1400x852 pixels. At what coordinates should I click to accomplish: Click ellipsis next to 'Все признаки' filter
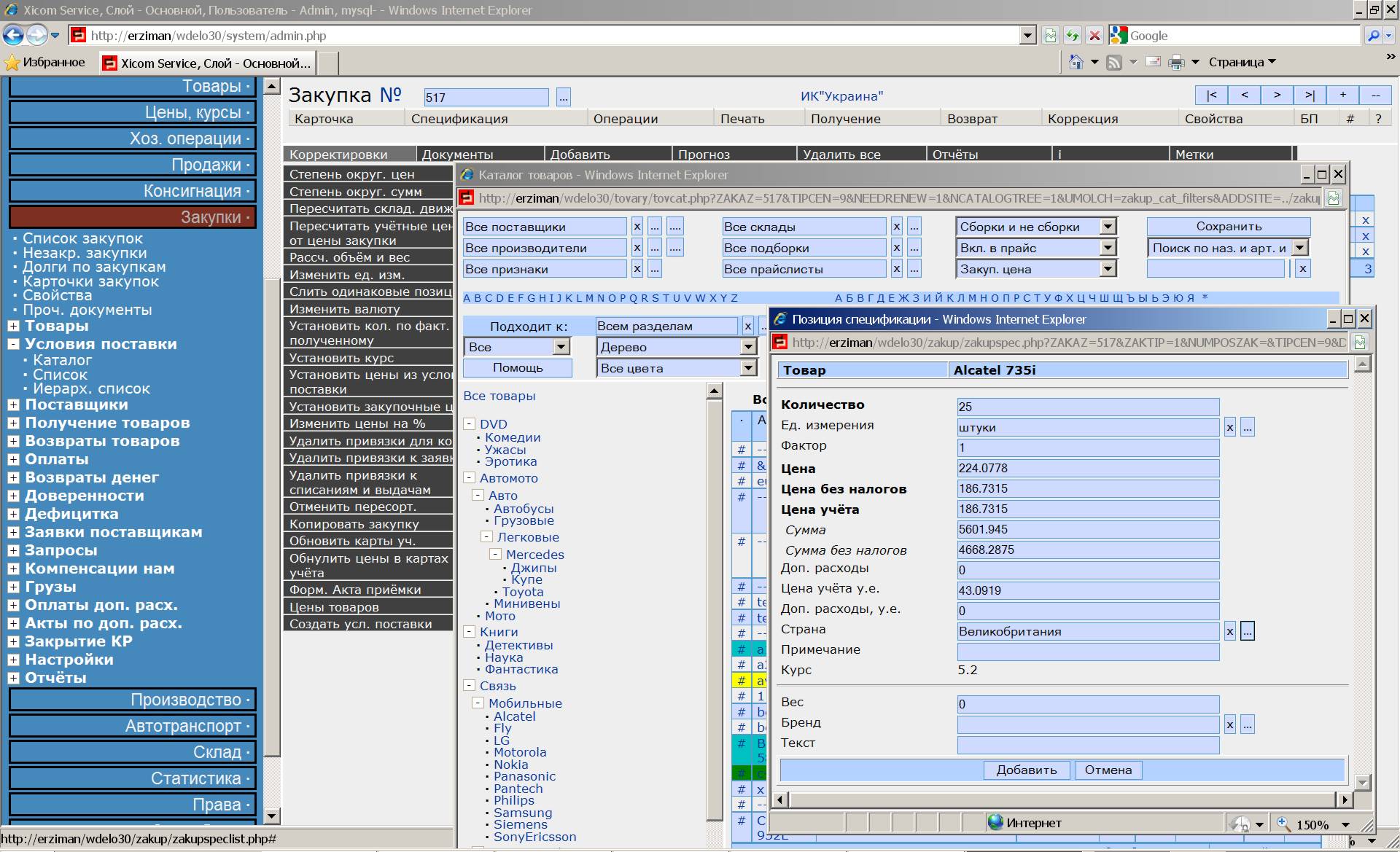coord(655,269)
